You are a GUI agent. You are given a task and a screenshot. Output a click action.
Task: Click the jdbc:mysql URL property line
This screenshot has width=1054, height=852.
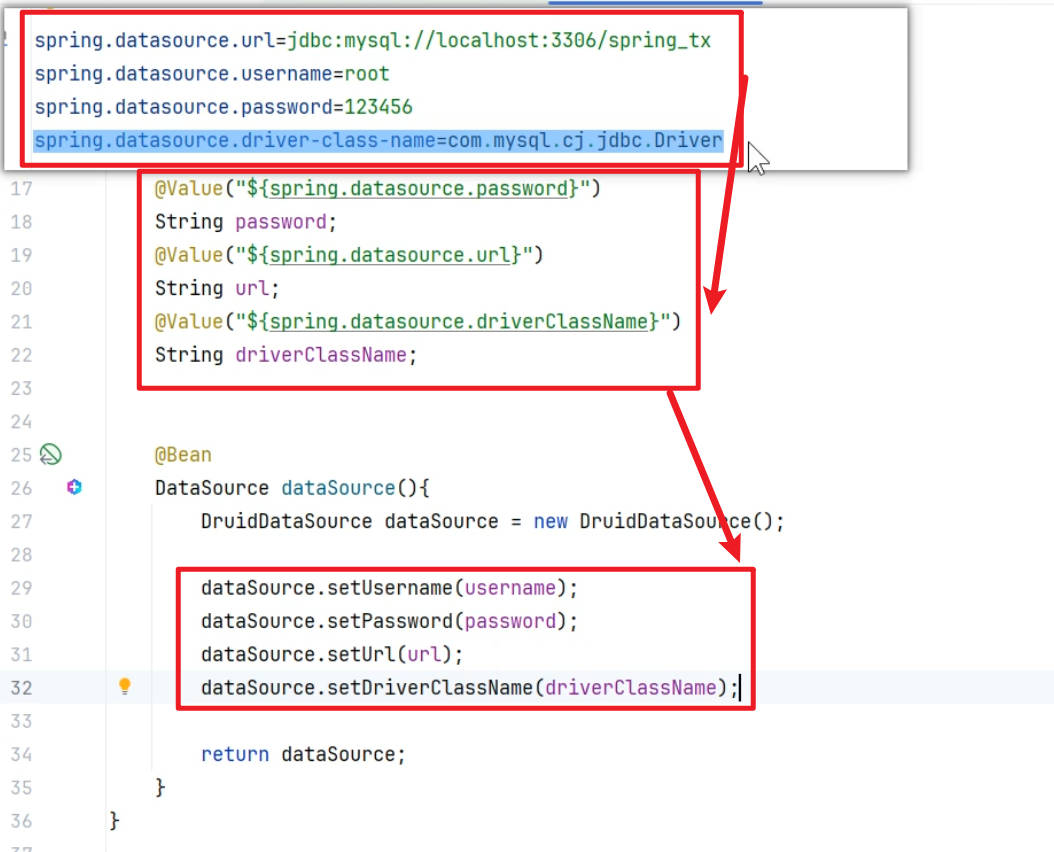[x=372, y=41]
